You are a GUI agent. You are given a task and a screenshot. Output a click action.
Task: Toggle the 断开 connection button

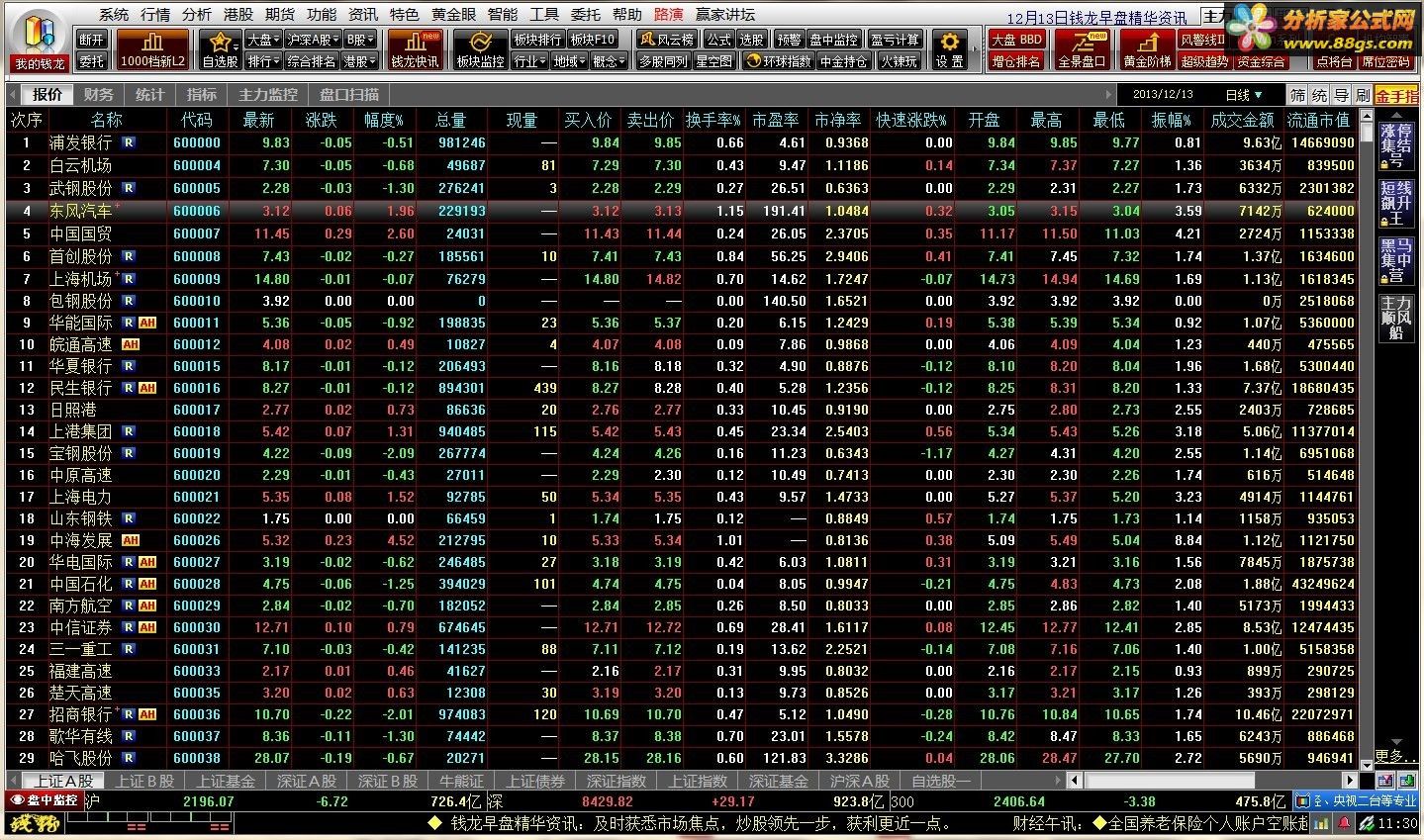[91, 40]
